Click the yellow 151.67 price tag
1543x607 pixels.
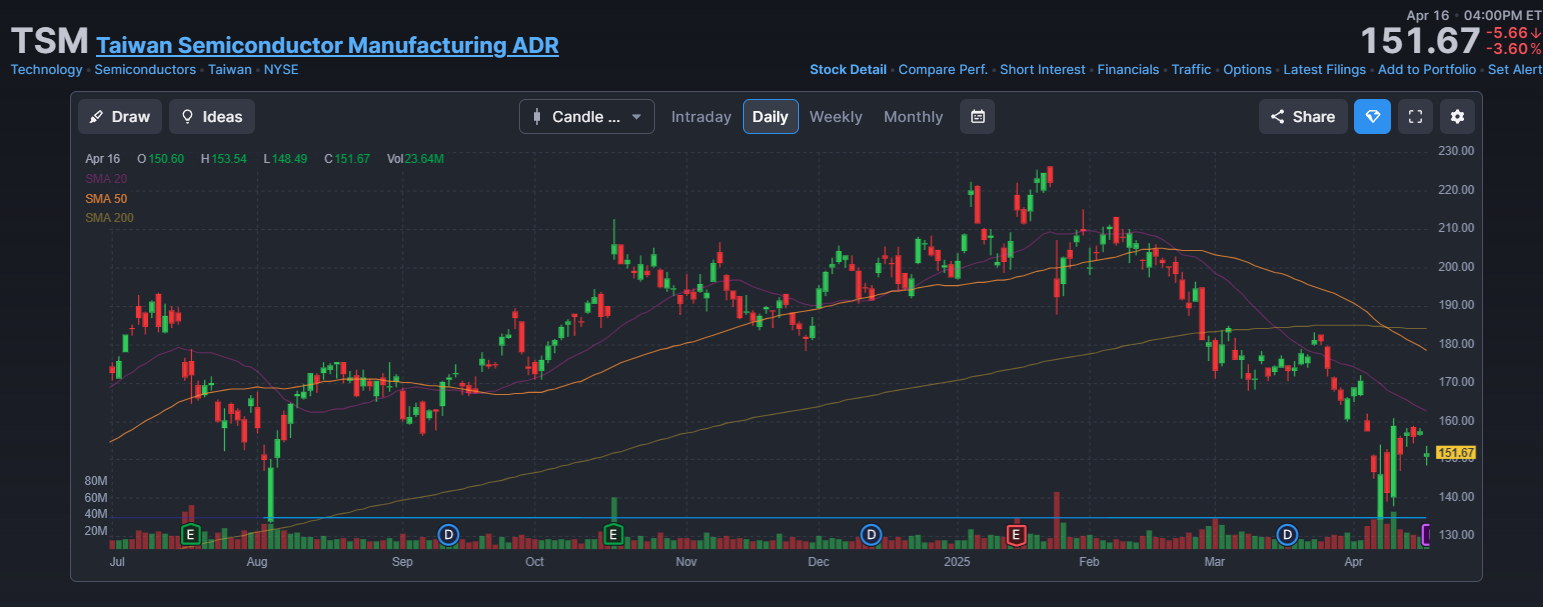(x=1455, y=453)
